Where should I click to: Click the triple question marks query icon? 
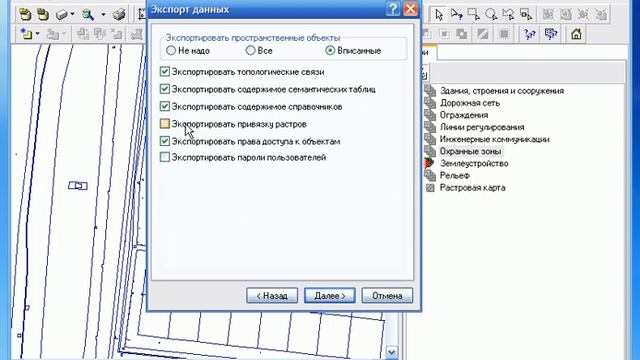(529, 34)
